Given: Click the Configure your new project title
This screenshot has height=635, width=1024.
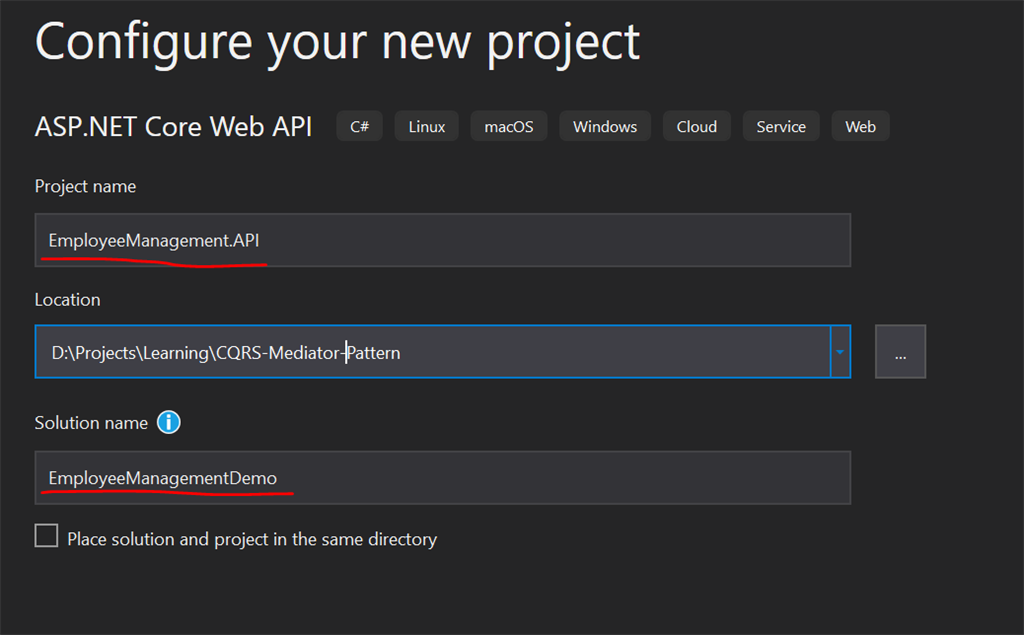Looking at the screenshot, I should [337, 41].
